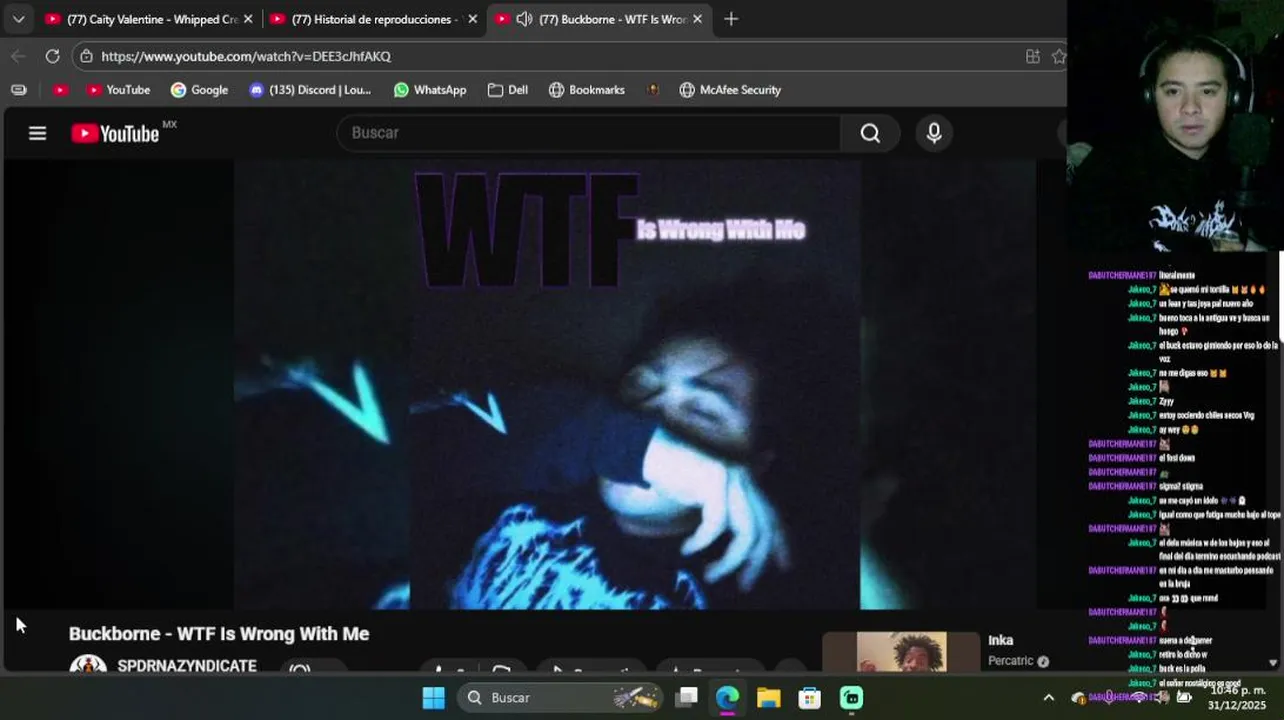Screen dimensions: 1284x720
Task: Expand the Dell bookmarks folder
Action: click(x=508, y=90)
